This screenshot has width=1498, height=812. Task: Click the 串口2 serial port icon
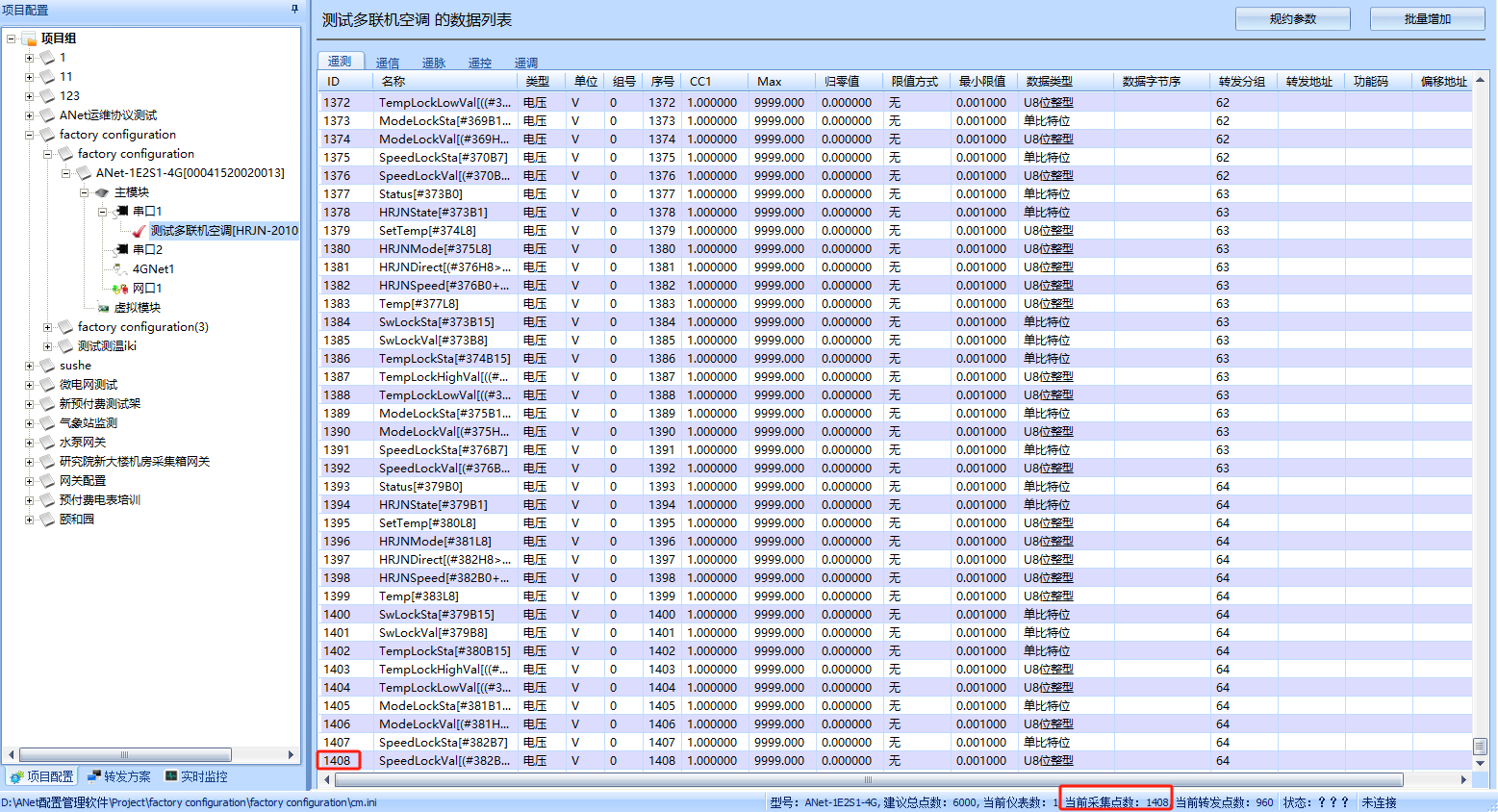tap(121, 250)
